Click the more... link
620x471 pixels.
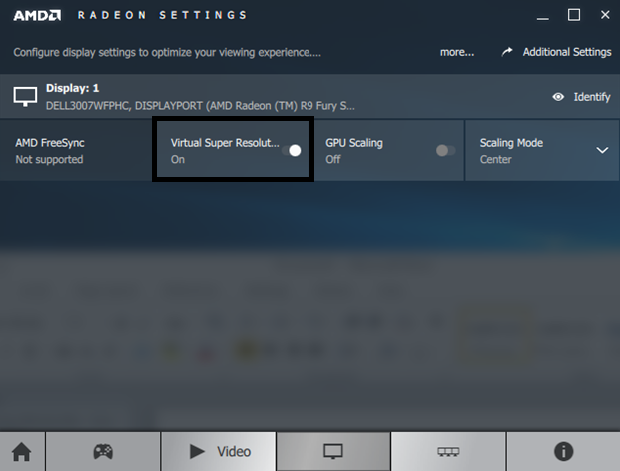coord(457,52)
